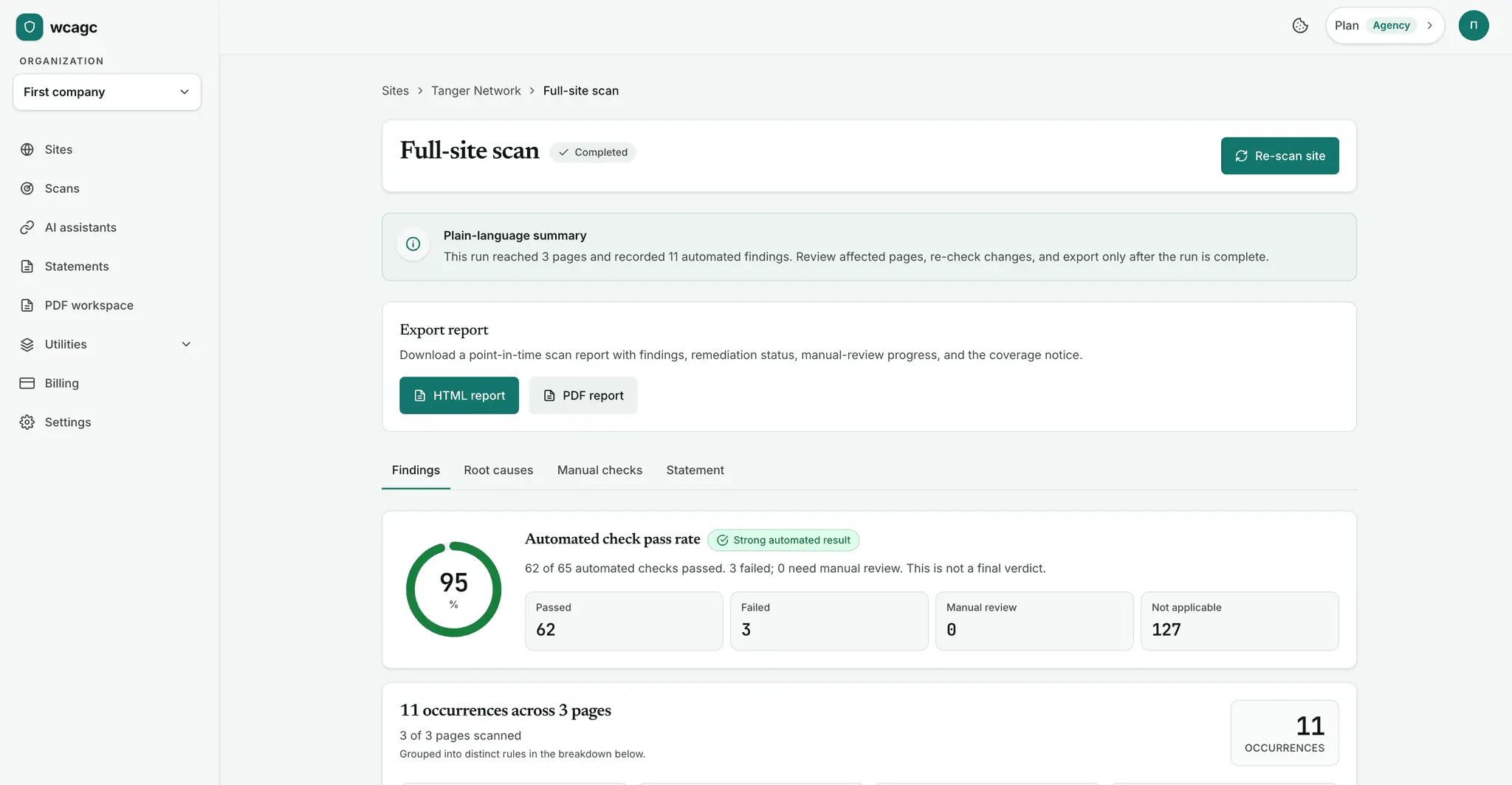This screenshot has width=1512, height=785.
Task: Switch to the Findings tab
Action: [416, 470]
